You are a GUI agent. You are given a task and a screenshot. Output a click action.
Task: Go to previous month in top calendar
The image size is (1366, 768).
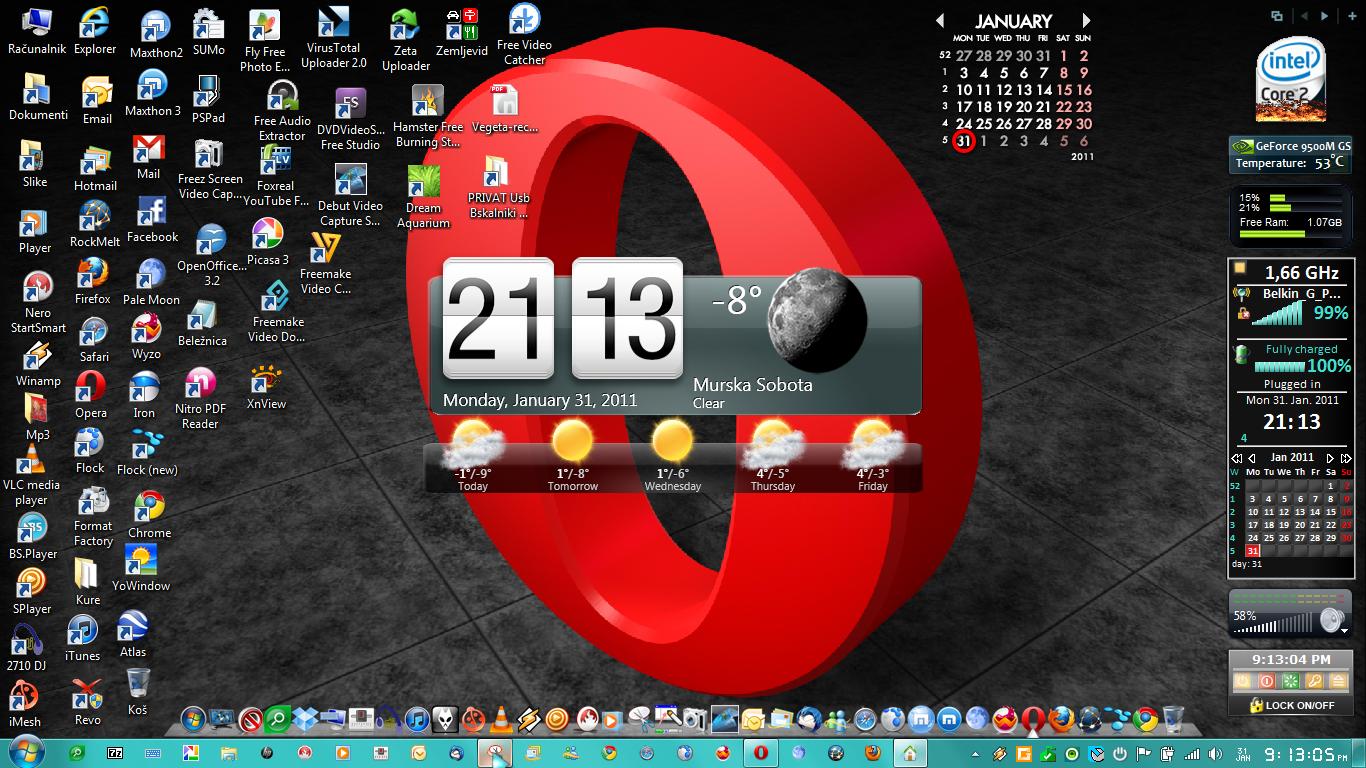(939, 20)
